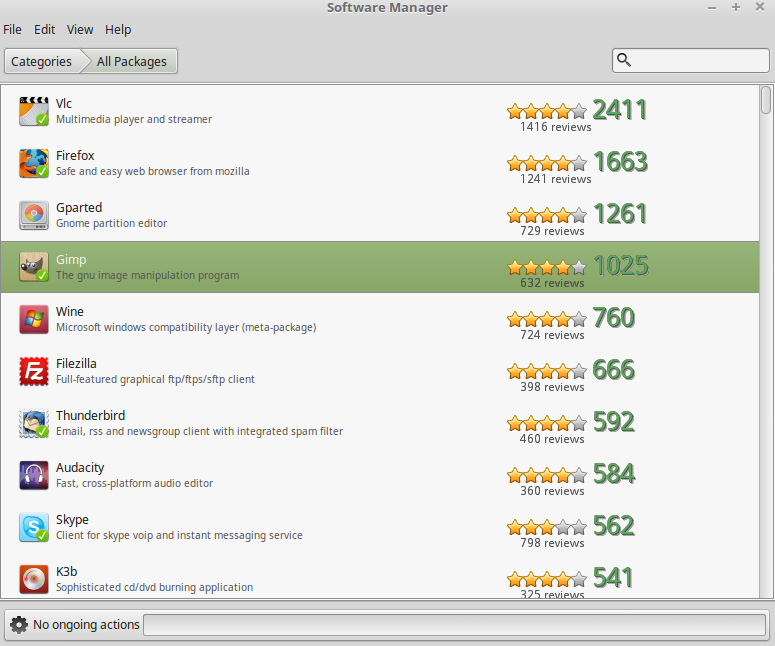Click the Filezilla application icon
775x646 pixels.
tap(34, 371)
